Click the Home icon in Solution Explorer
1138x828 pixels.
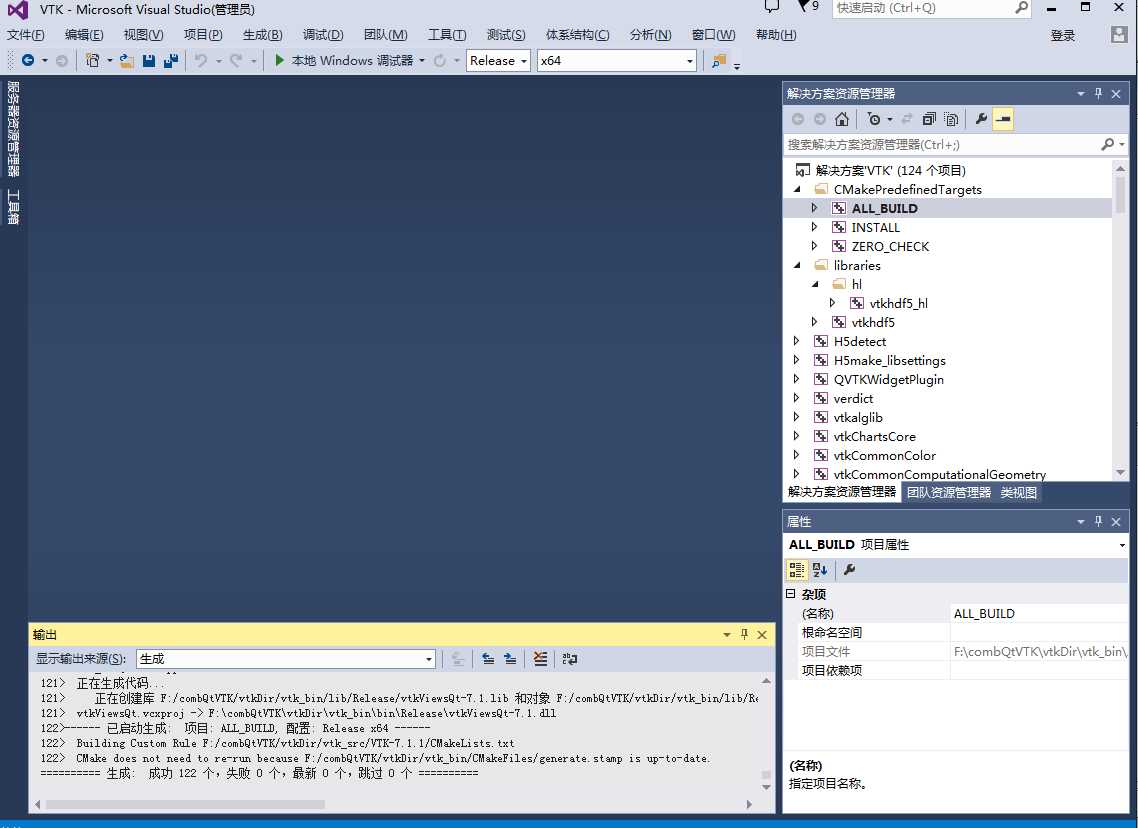(x=842, y=119)
